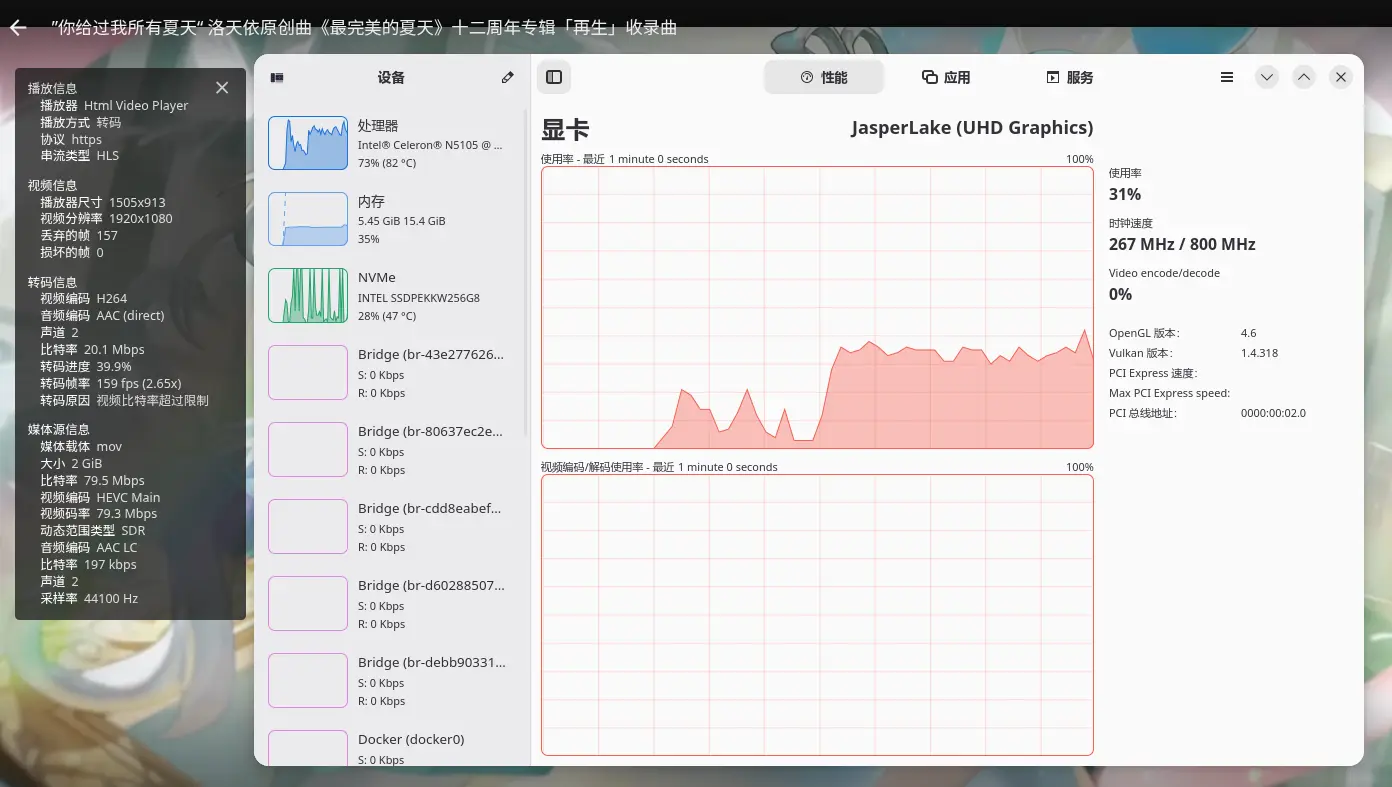Click the edit pencil in the 设备 panel
The image size is (1392, 787).
pos(507,77)
